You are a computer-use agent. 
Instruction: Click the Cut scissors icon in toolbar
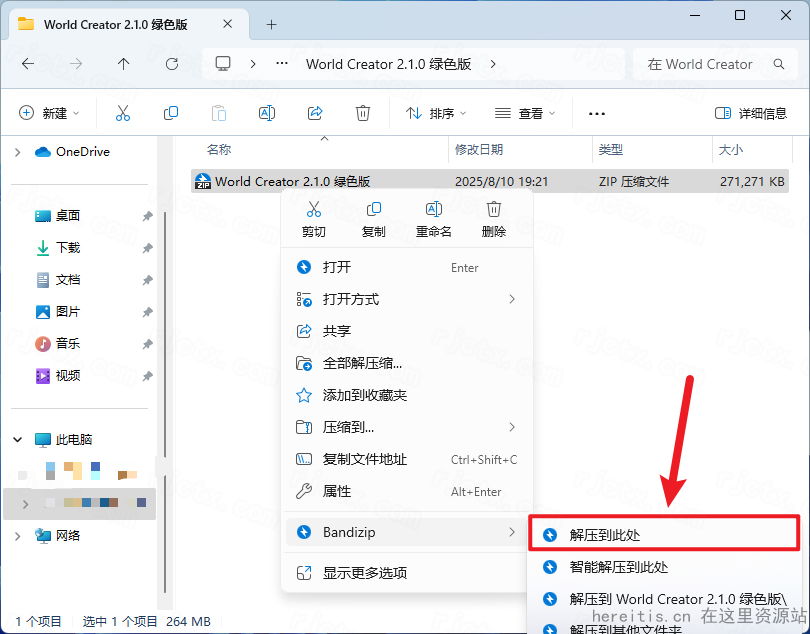tap(122, 113)
